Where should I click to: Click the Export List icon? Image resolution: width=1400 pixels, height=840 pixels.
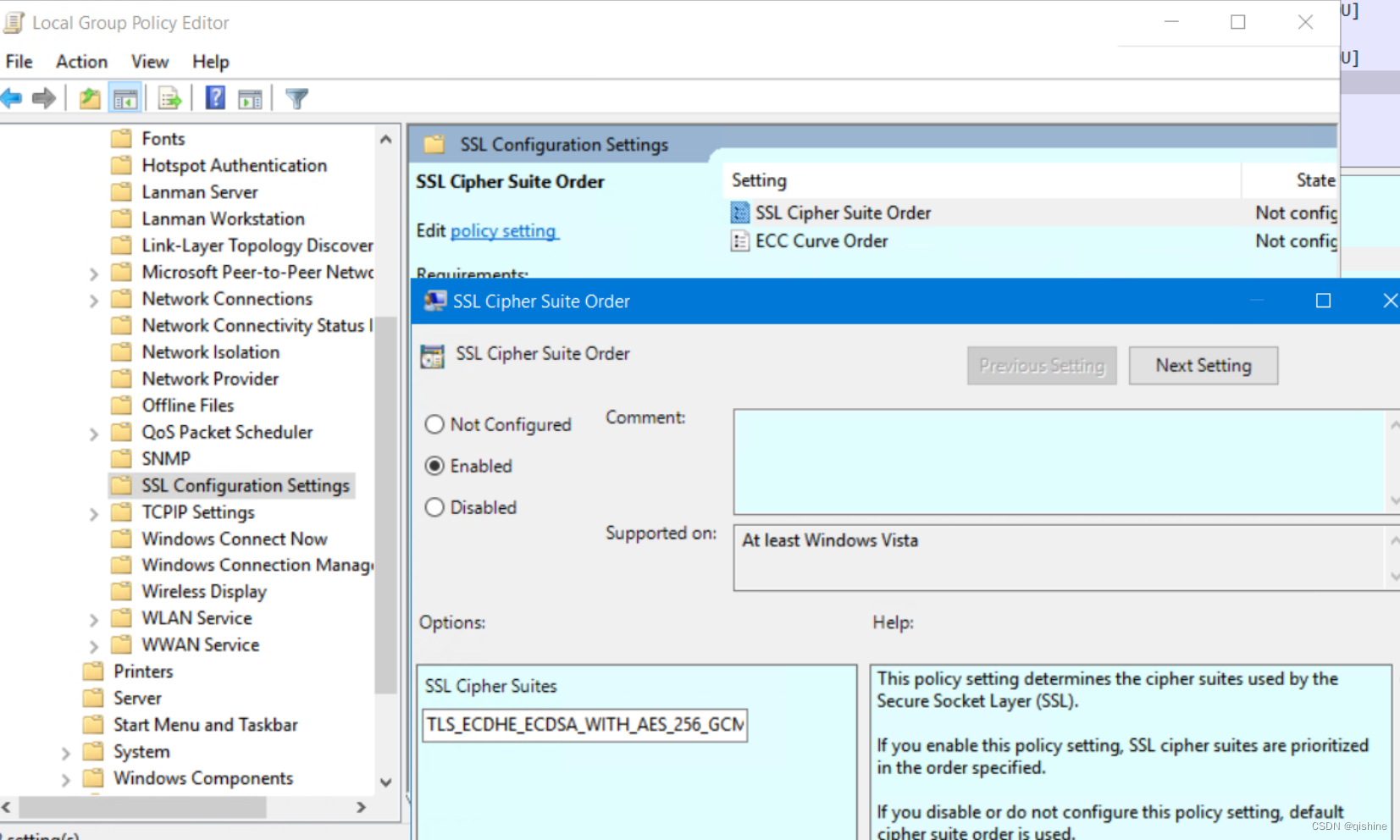pyautogui.click(x=170, y=97)
